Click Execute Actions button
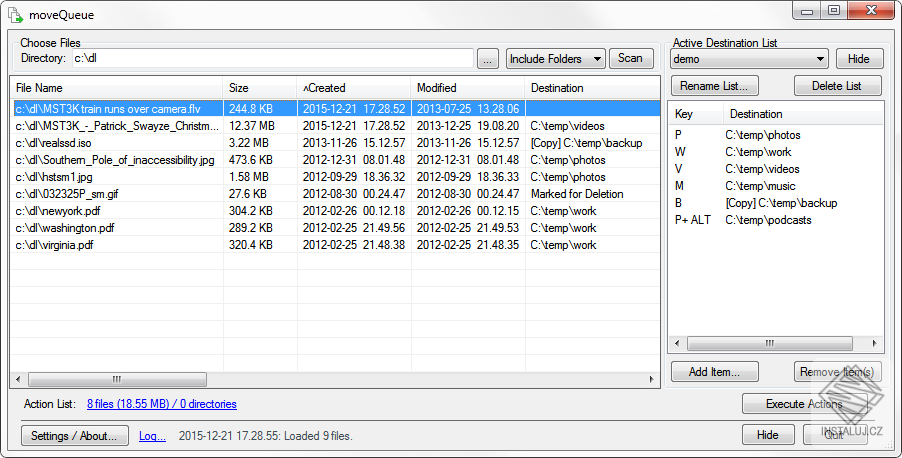This screenshot has height=458, width=902. point(805,404)
